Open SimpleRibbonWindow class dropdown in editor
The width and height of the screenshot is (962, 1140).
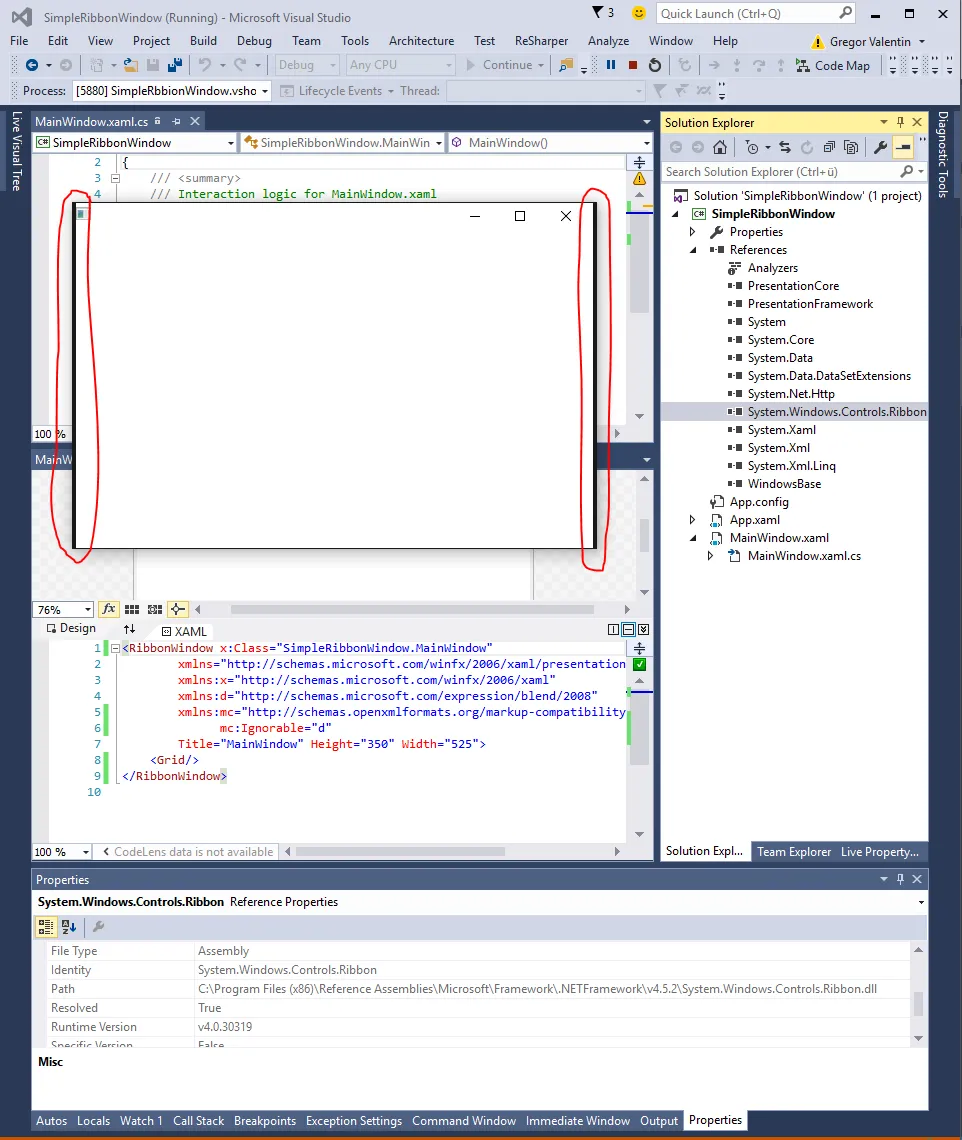click(135, 142)
